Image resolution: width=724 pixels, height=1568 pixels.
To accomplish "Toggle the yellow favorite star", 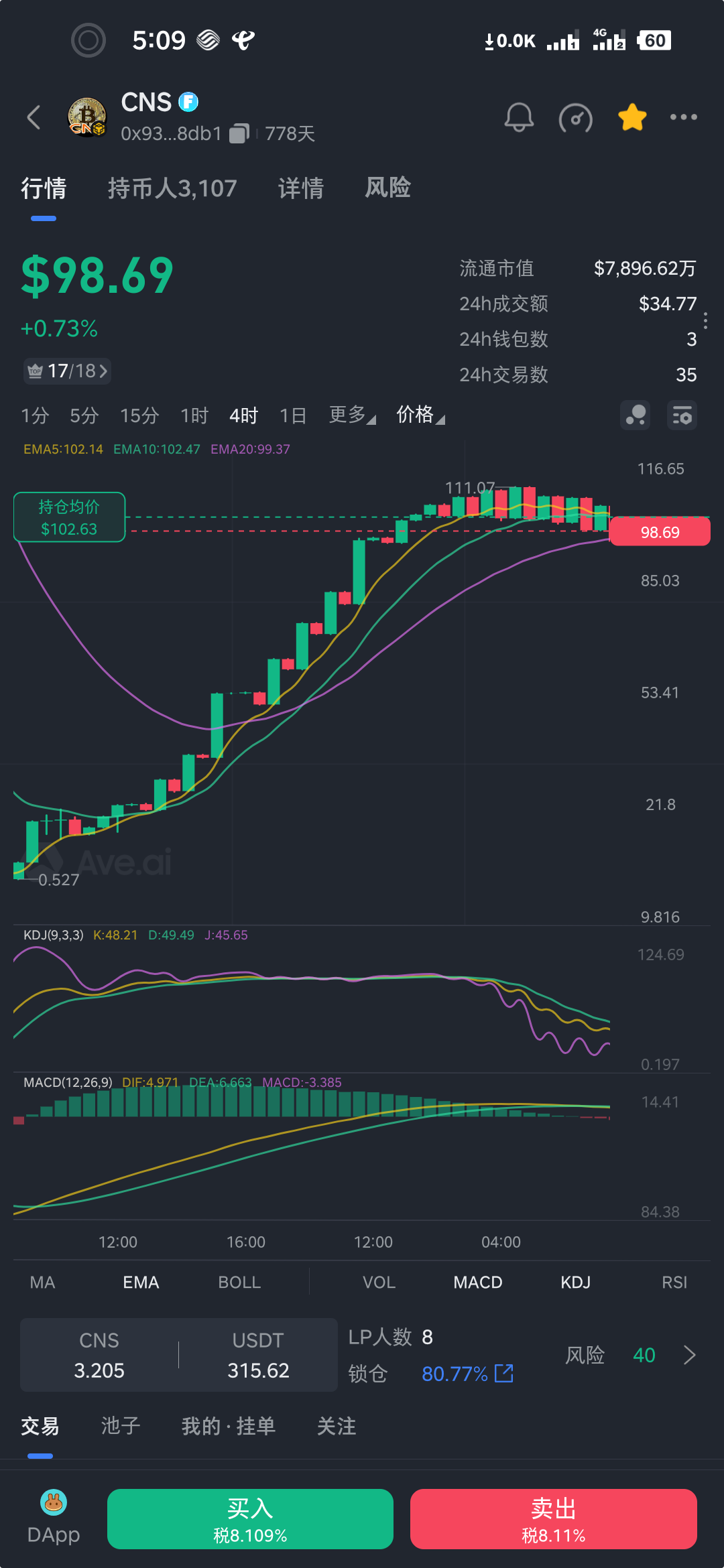I will 631,117.
